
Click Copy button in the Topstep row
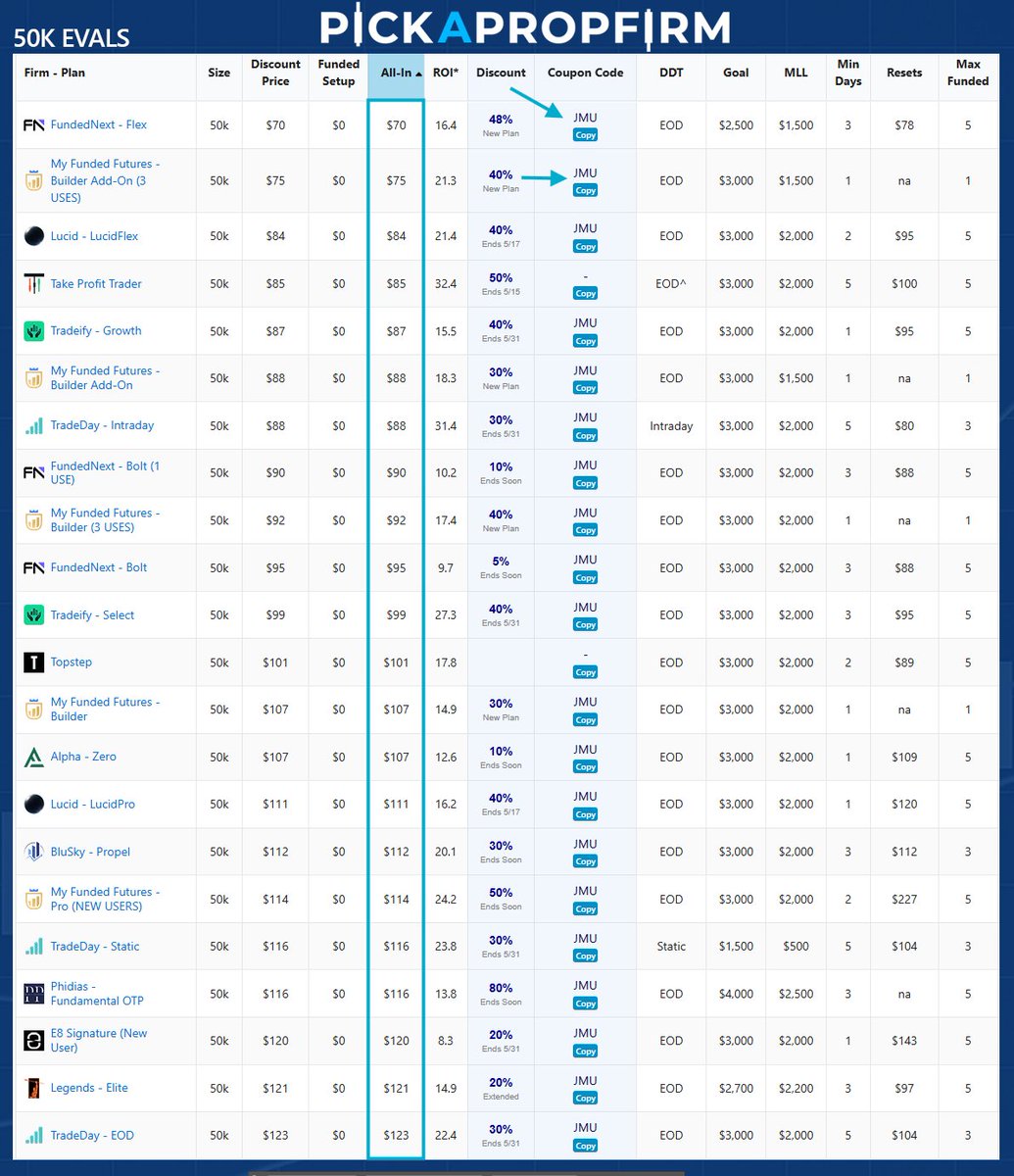point(585,672)
